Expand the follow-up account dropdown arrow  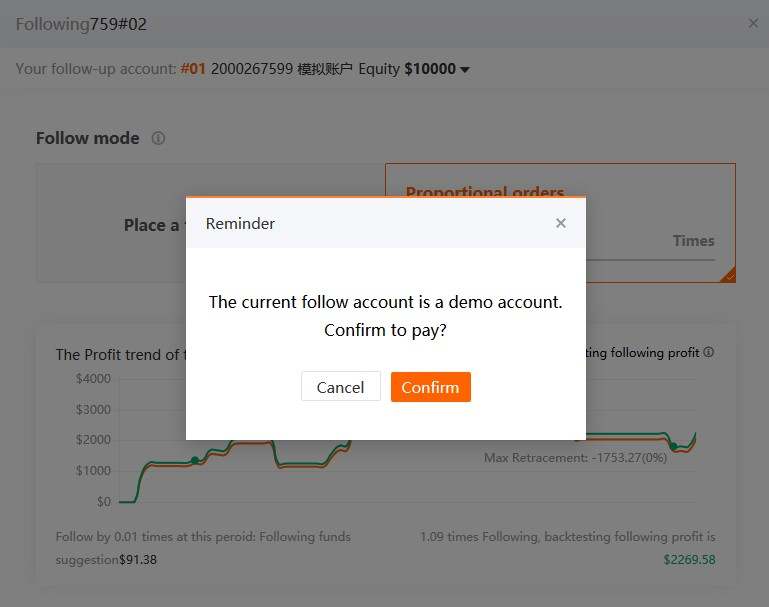tap(465, 70)
